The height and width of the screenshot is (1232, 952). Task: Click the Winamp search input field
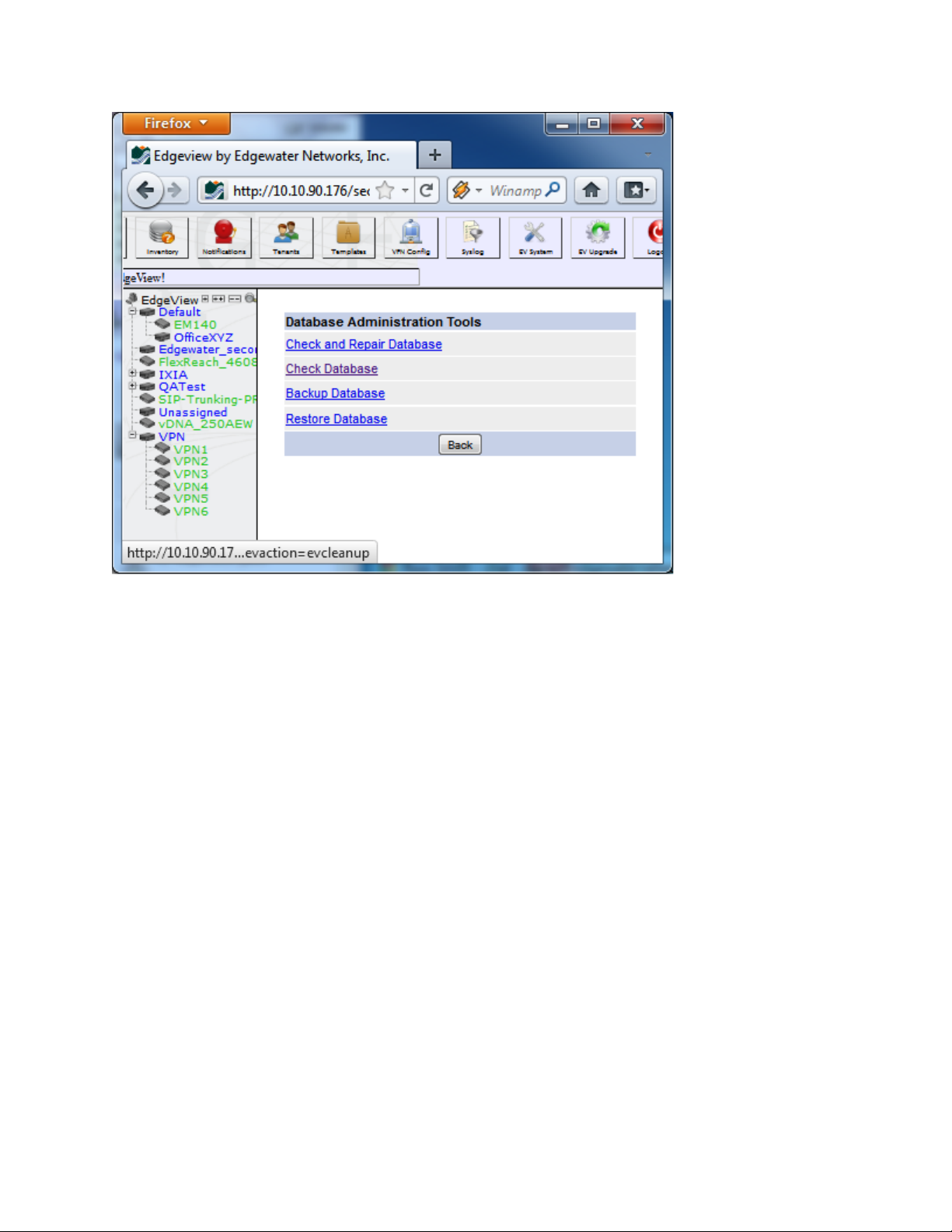pyautogui.click(x=515, y=190)
